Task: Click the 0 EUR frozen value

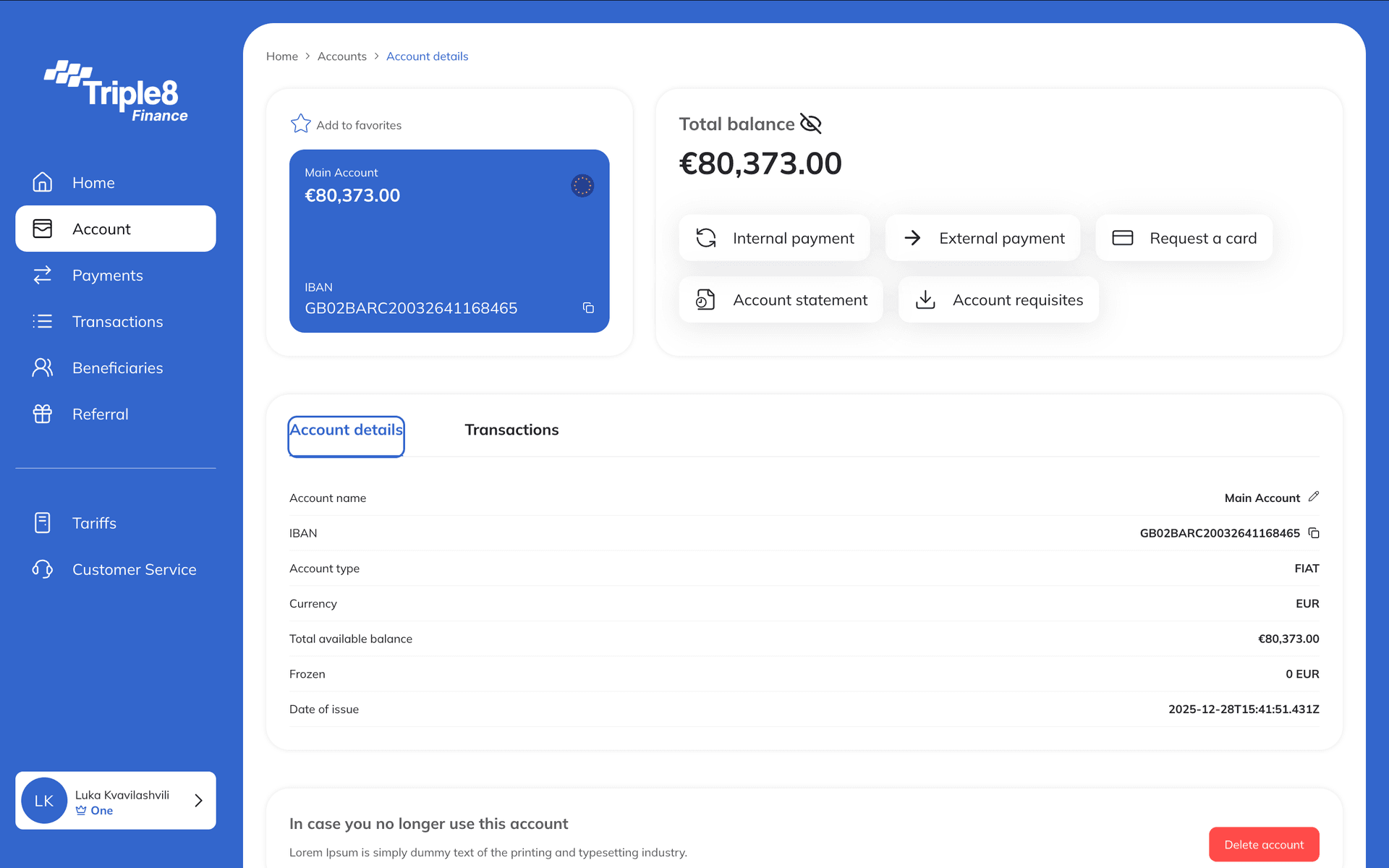Action: click(x=1302, y=674)
